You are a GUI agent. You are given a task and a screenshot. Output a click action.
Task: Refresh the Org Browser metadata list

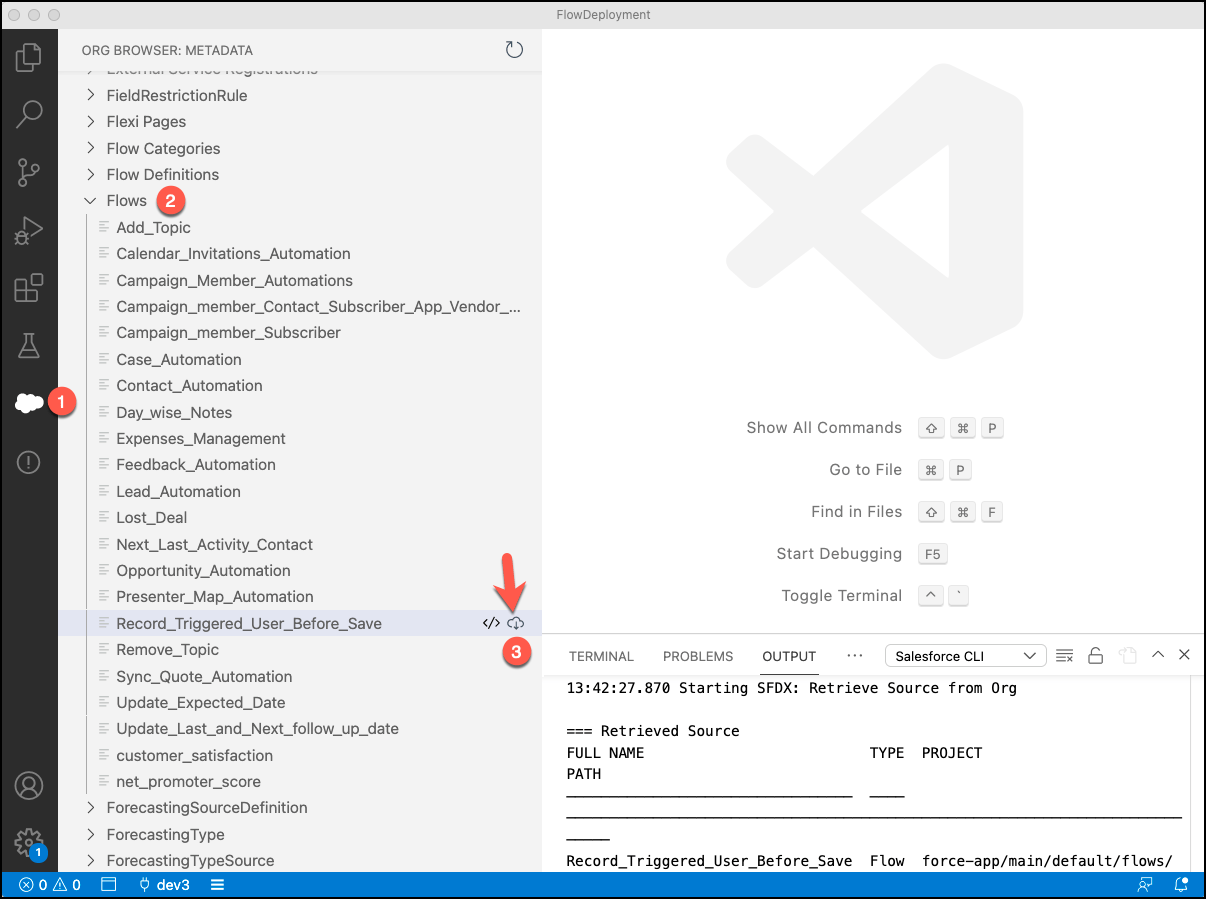click(x=514, y=49)
